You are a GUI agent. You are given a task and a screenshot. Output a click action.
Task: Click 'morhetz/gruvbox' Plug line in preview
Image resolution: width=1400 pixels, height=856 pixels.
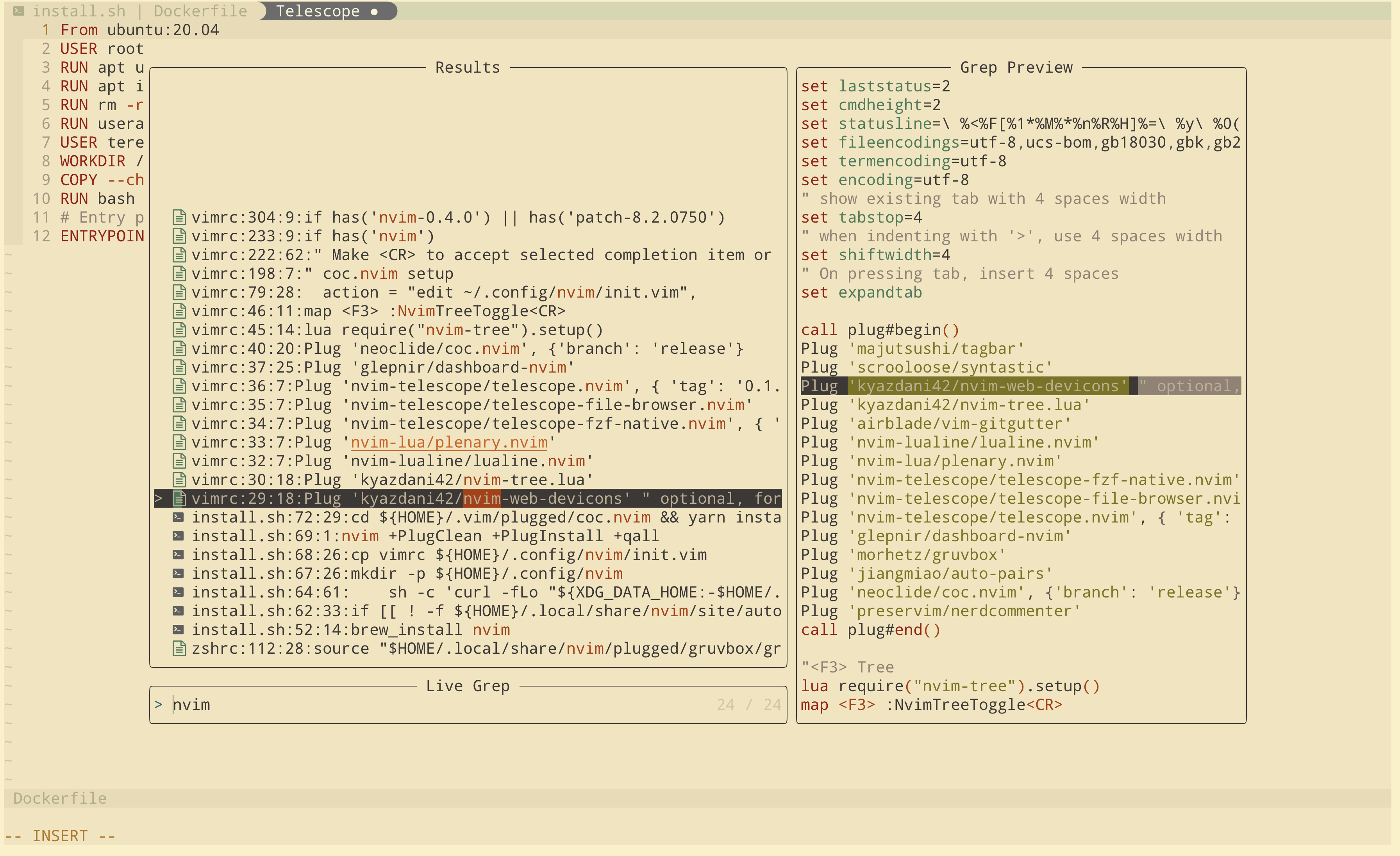coord(904,555)
